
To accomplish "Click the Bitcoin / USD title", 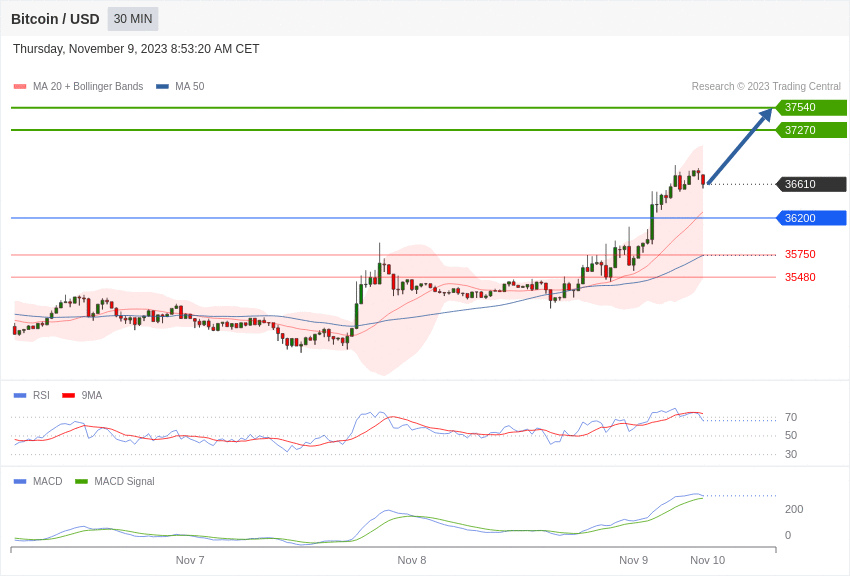I will pyautogui.click(x=55, y=19).
